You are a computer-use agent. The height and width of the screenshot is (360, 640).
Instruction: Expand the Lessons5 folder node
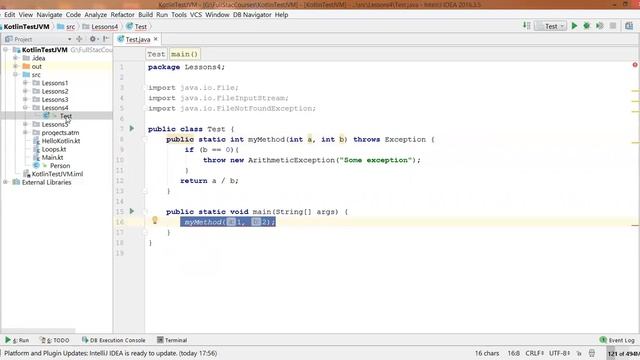[x=25, y=124]
